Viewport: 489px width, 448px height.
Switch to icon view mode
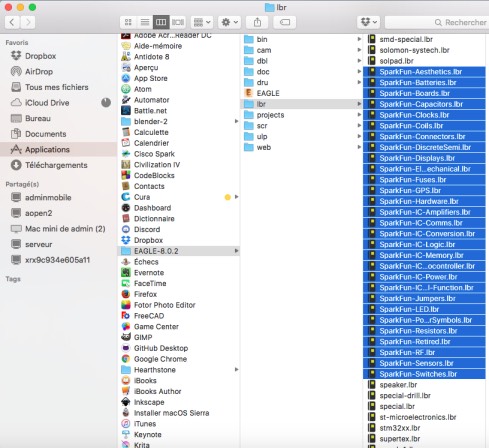128,22
